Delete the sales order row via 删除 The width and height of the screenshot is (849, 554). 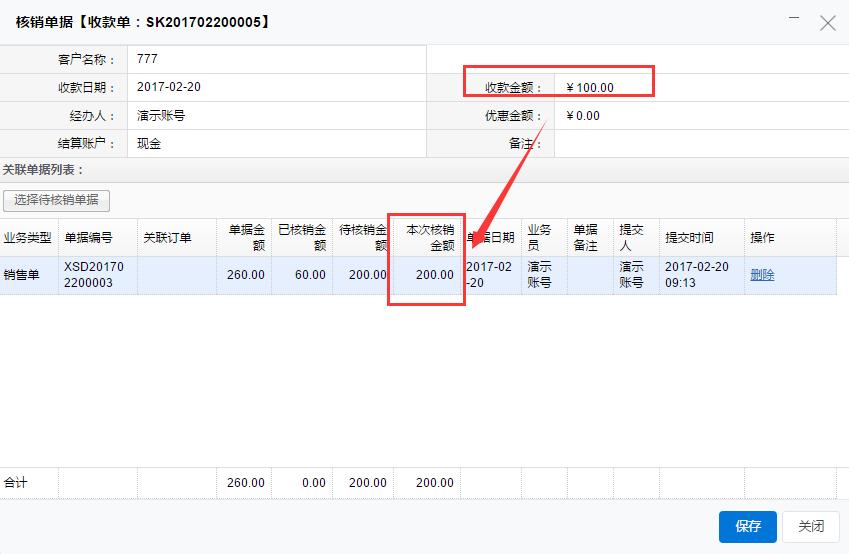pyautogui.click(x=762, y=275)
